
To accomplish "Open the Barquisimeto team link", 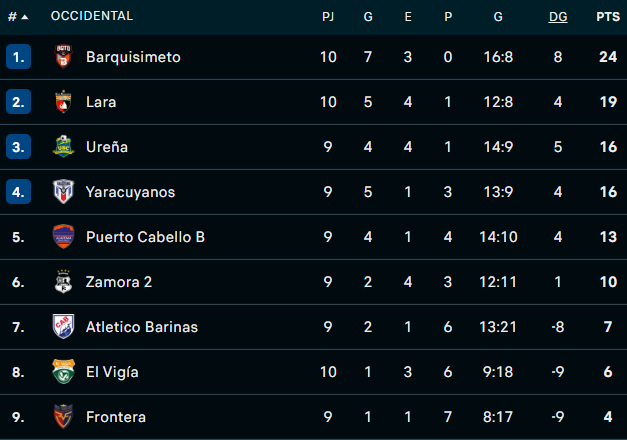I will click(x=133, y=57).
